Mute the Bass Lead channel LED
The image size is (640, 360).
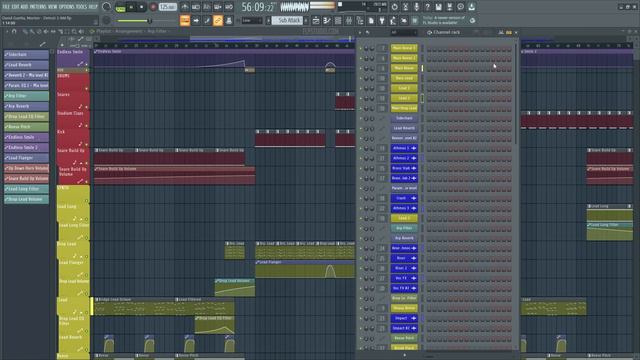pos(361,78)
